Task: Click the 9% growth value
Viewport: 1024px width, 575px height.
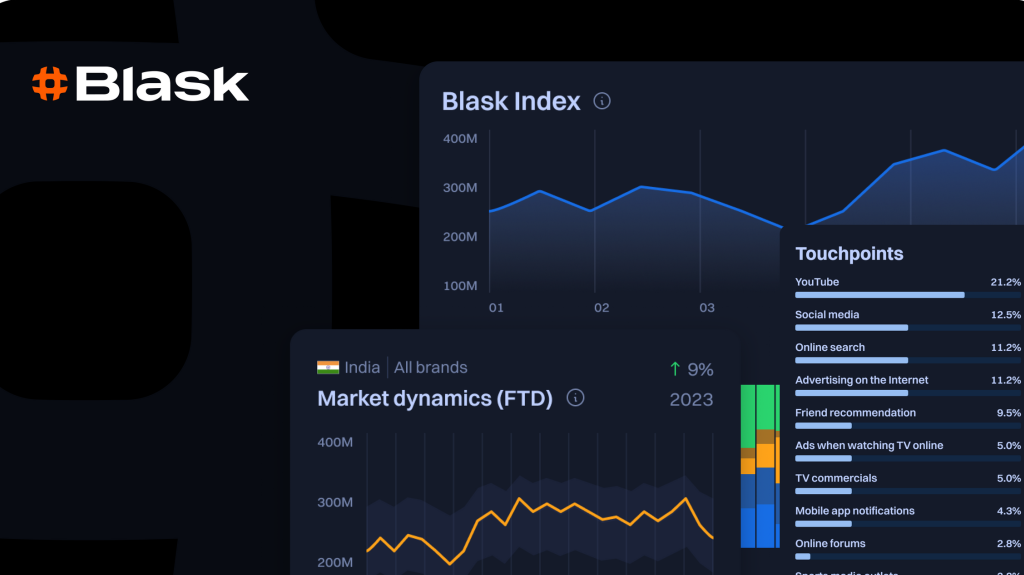Action: click(x=700, y=370)
